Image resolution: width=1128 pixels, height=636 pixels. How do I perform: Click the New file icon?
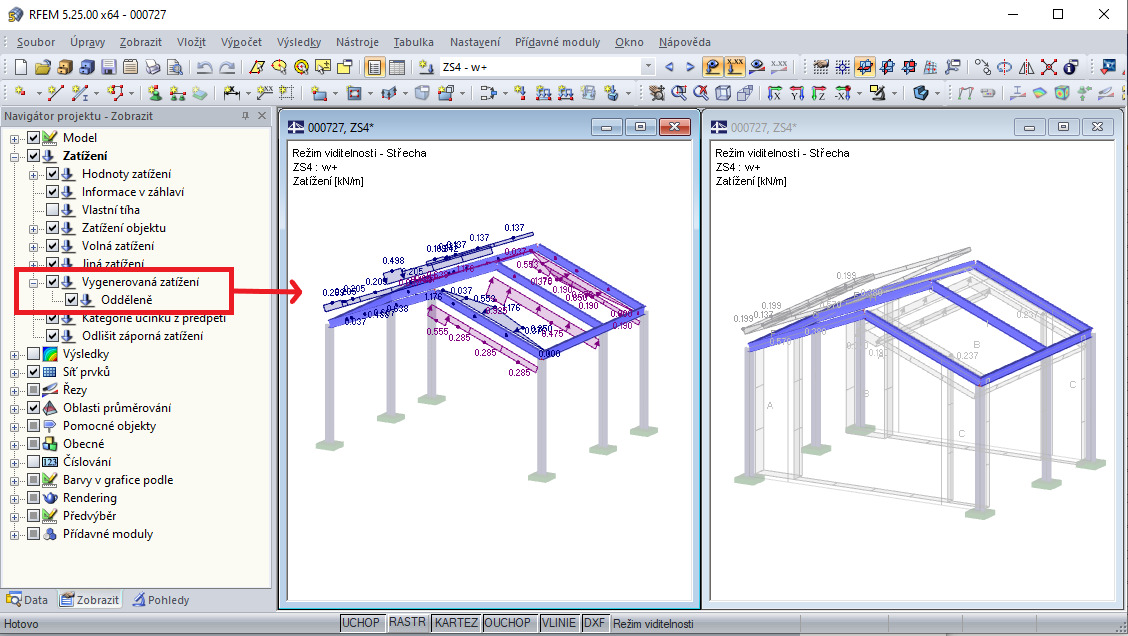21,67
